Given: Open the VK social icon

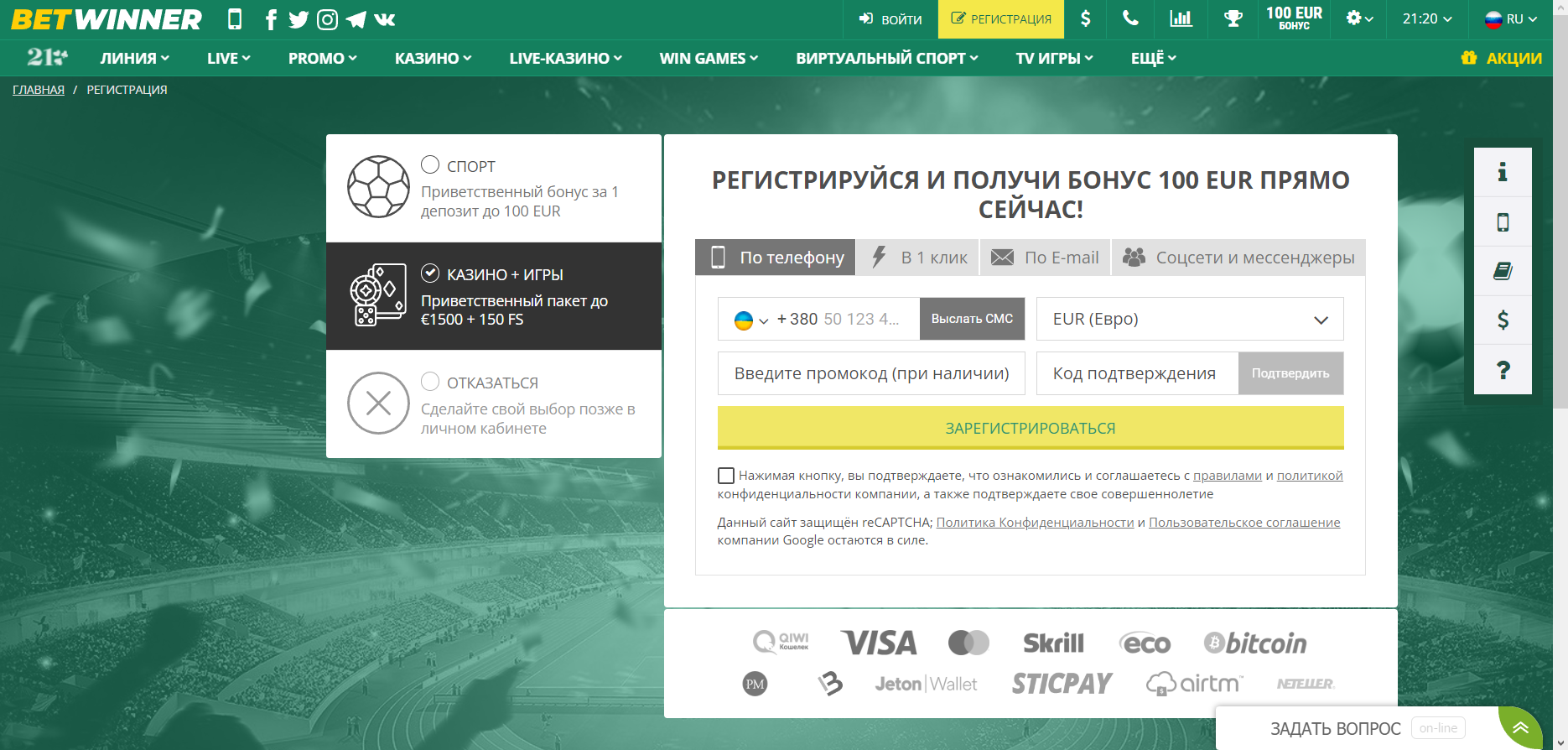Looking at the screenshot, I should 385,19.
